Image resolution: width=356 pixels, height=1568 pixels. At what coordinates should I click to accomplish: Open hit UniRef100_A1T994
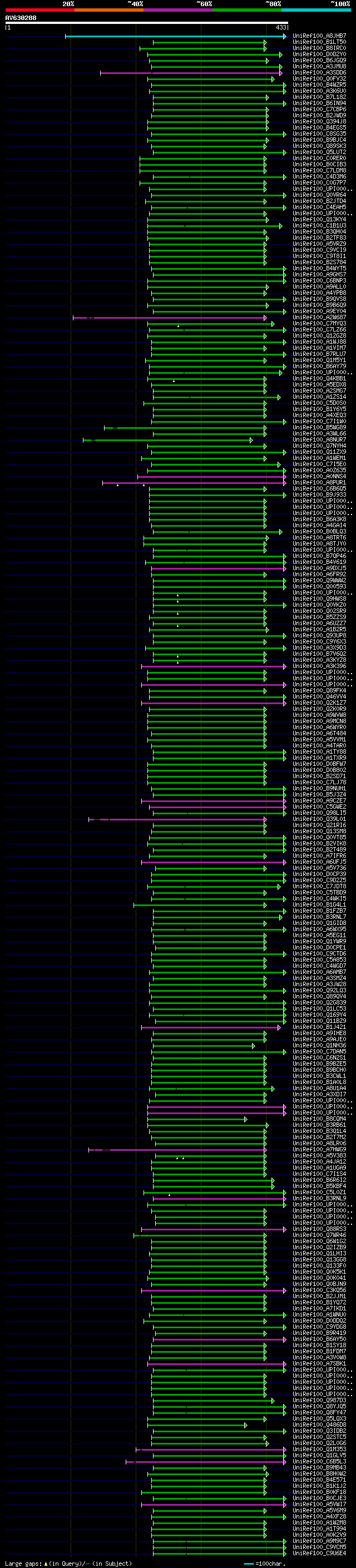(x=319, y=1529)
